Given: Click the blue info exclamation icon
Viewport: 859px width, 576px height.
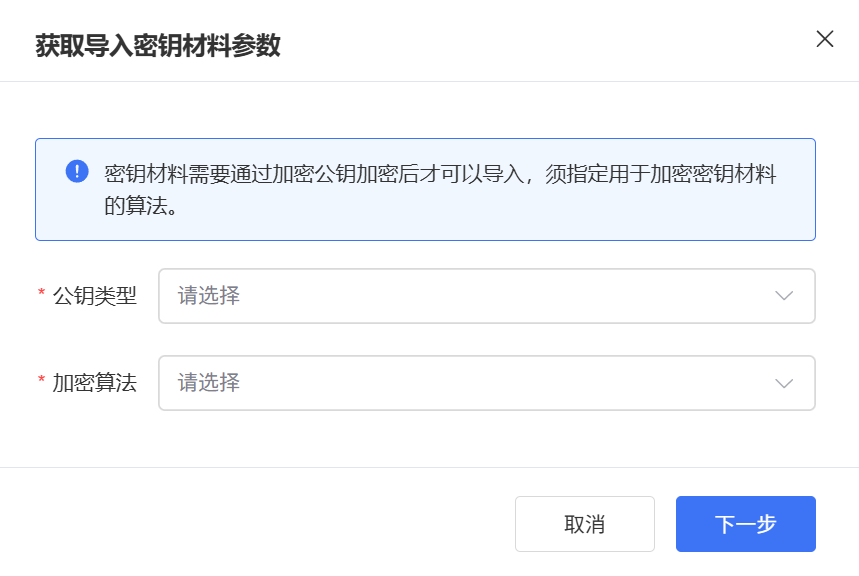Looking at the screenshot, I should pyautogui.click(x=77, y=172).
